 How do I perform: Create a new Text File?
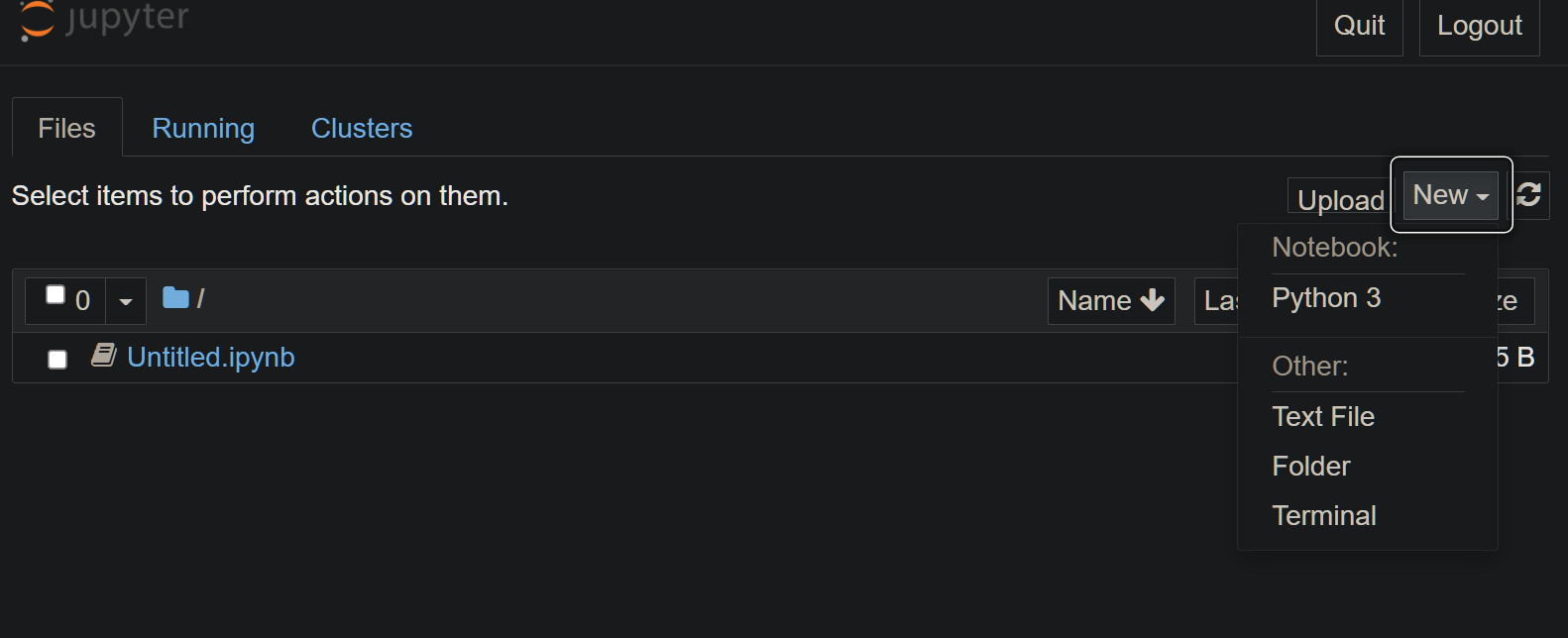pos(1323,416)
